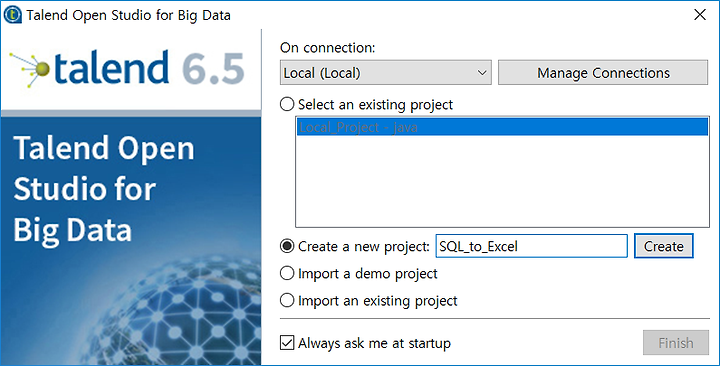Close the Talend Open Studio dialog
Screen dimensions: 720x366
click(x=700, y=15)
